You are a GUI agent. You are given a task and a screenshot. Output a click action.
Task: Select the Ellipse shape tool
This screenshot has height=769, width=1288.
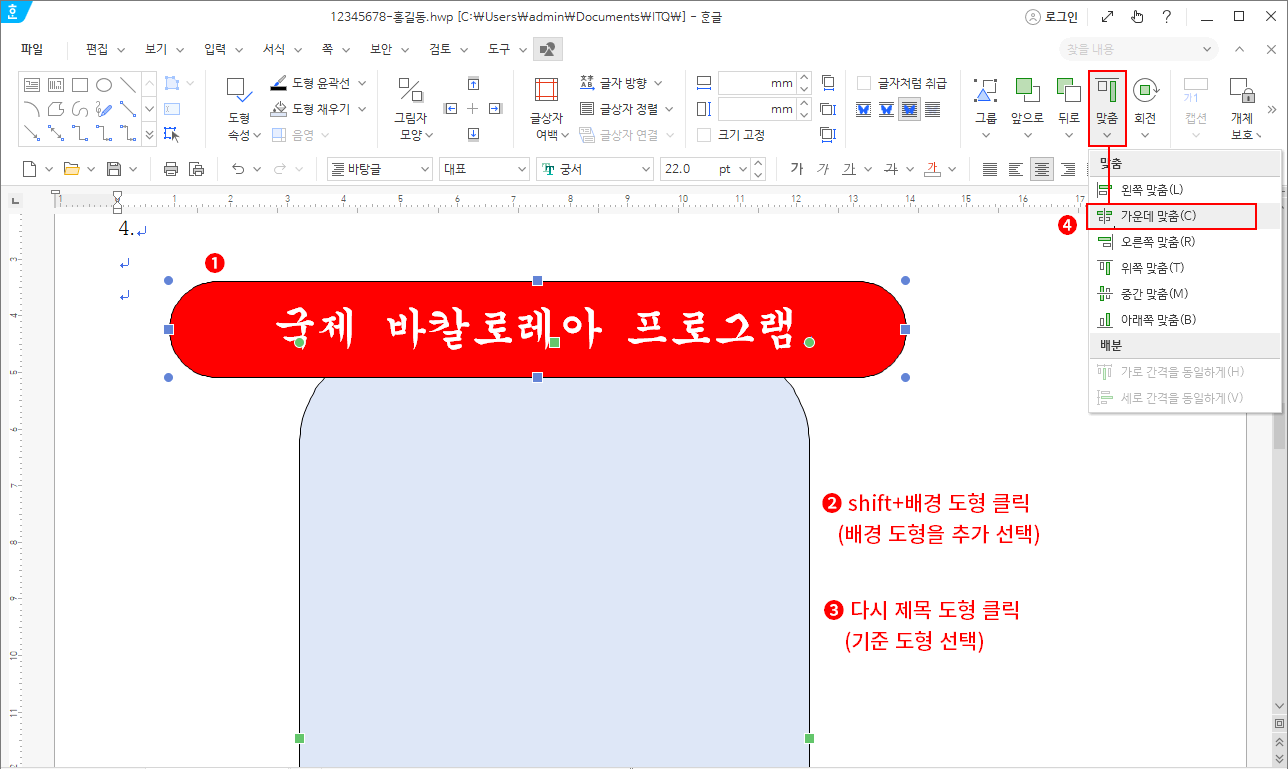tap(104, 85)
